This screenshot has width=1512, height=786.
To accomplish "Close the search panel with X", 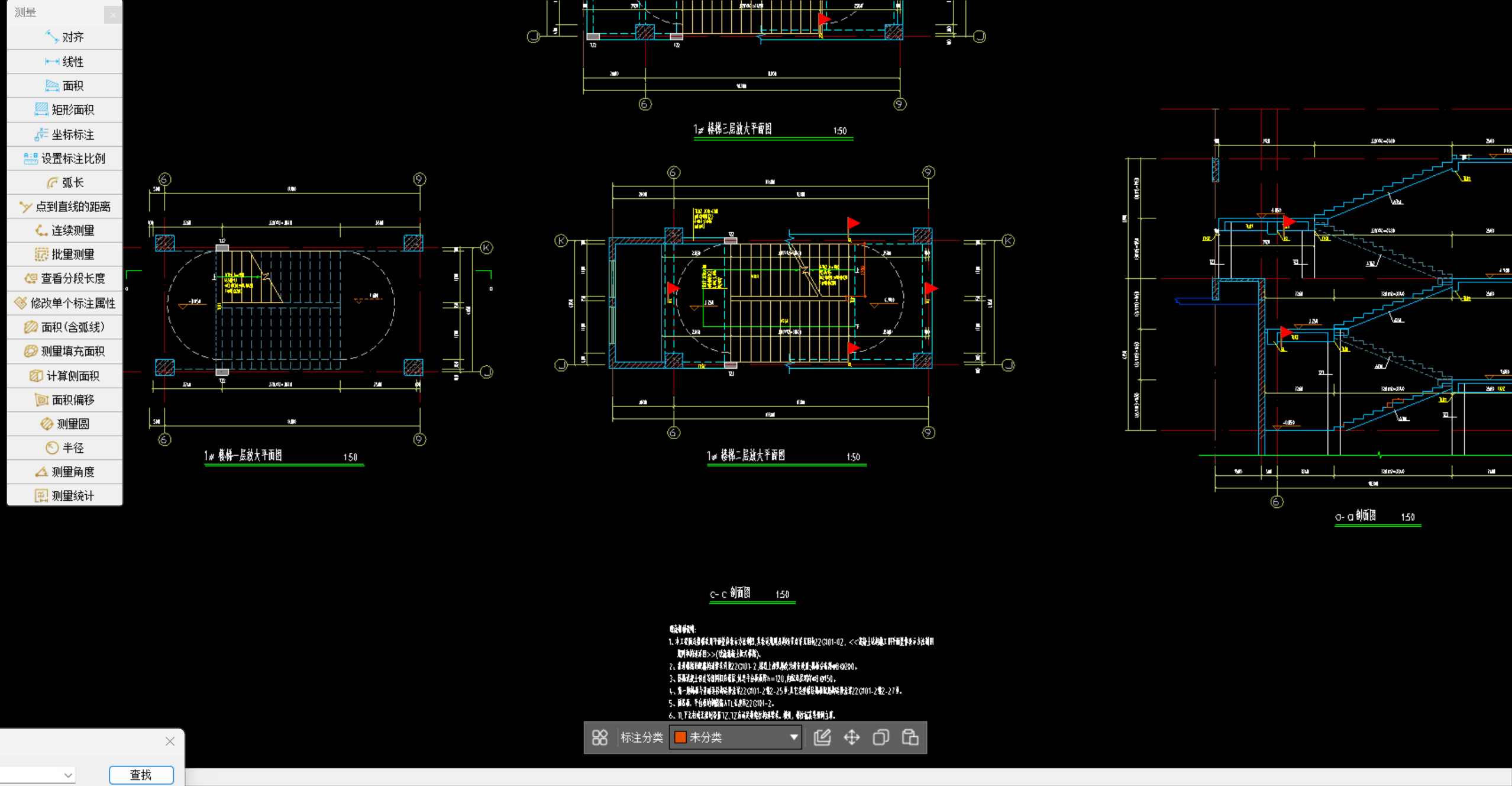I will (x=170, y=742).
